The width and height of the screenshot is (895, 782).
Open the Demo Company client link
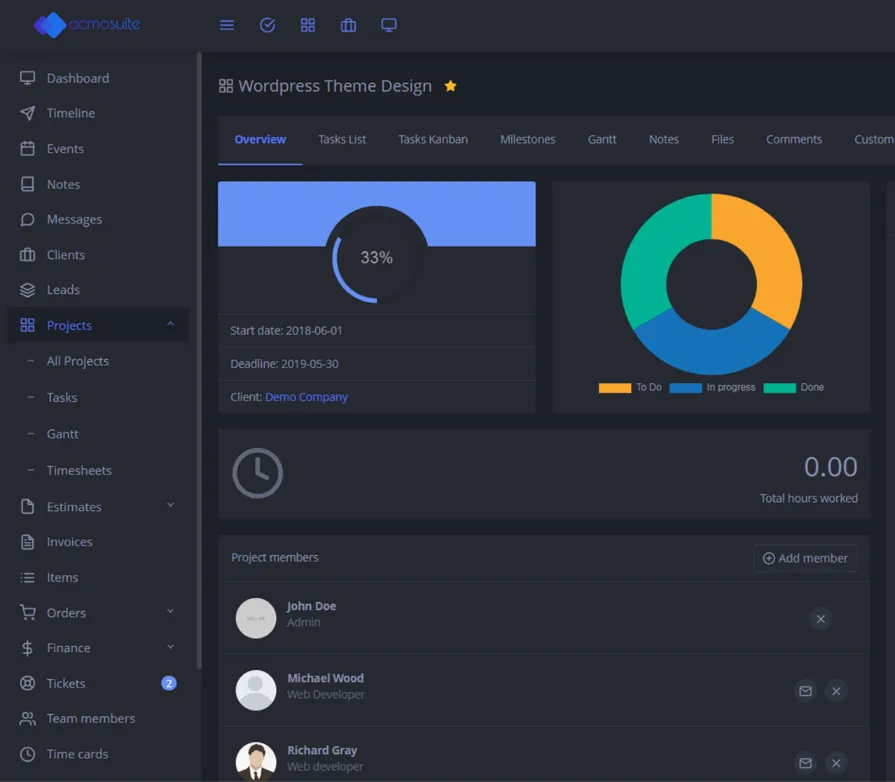(306, 397)
